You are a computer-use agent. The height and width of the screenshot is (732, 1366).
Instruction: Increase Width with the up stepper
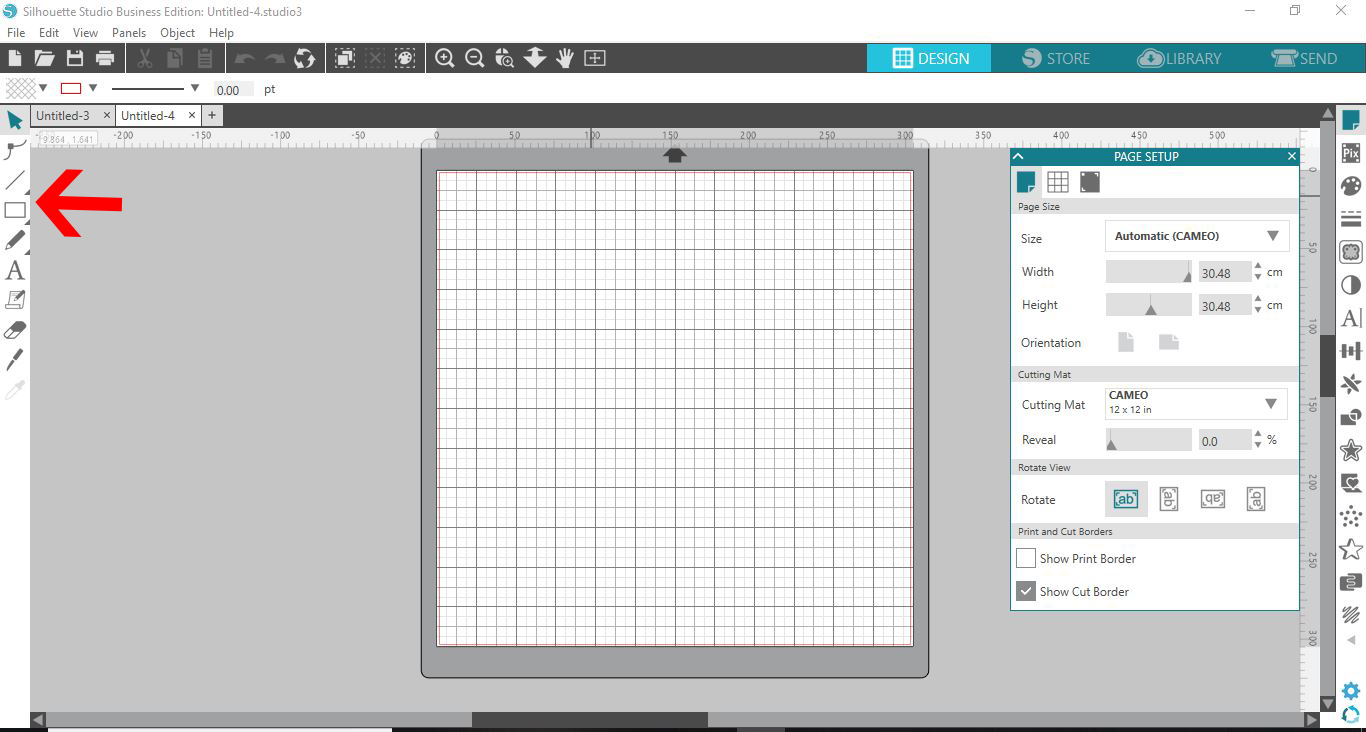click(1258, 267)
